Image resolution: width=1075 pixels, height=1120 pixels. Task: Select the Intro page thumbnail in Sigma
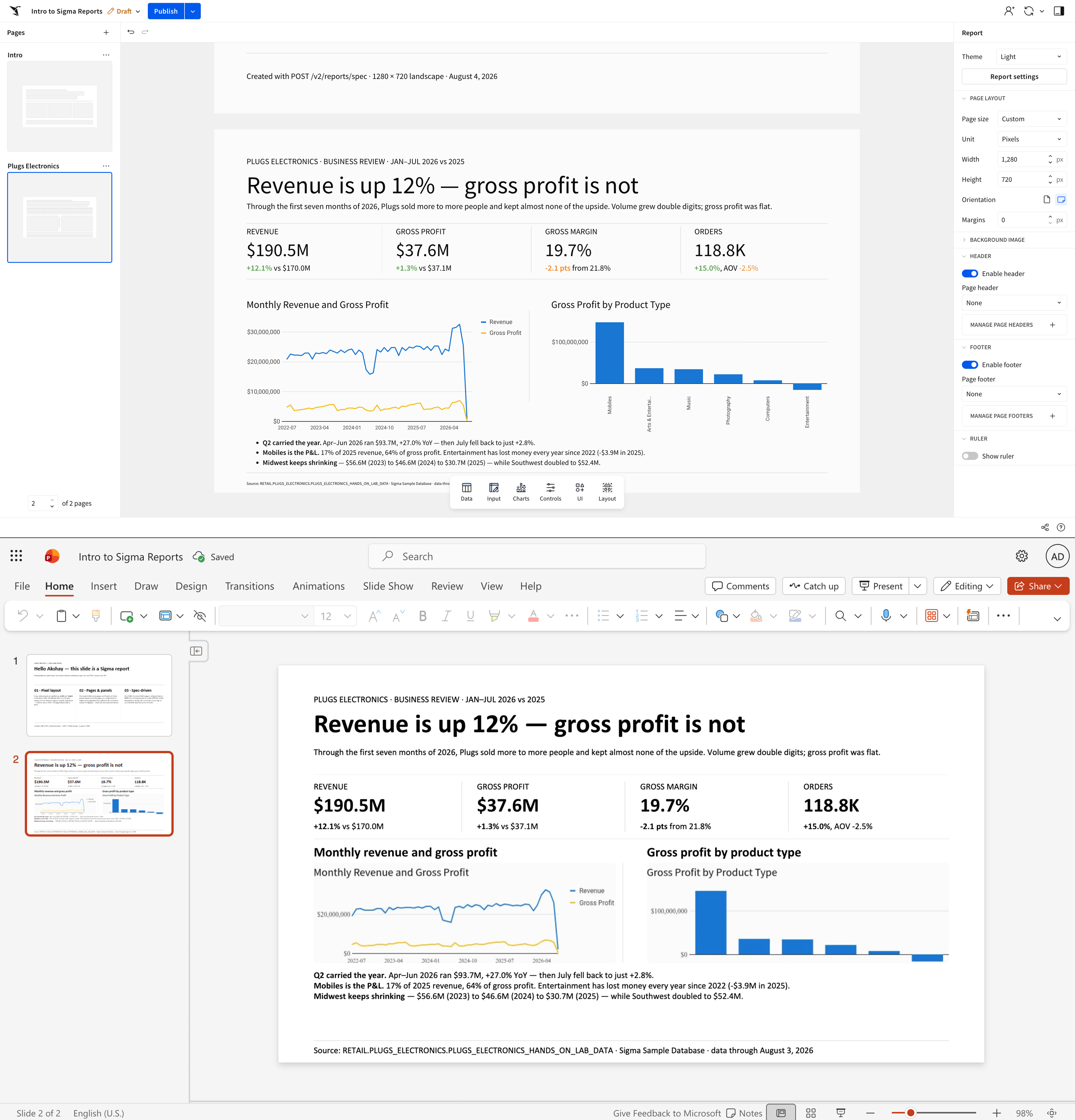59,106
